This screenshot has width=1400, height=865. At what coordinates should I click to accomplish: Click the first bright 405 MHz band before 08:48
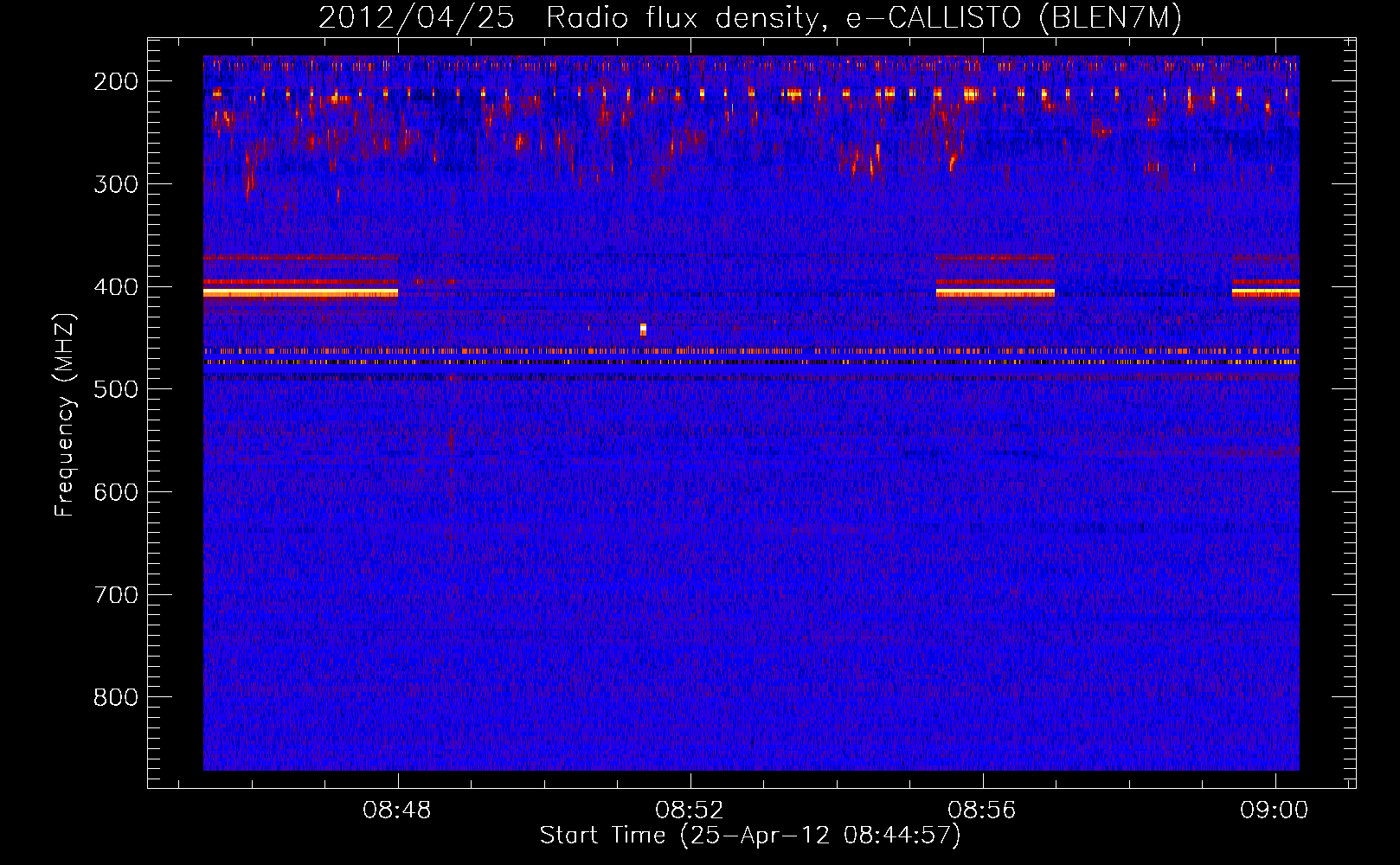tap(300, 293)
